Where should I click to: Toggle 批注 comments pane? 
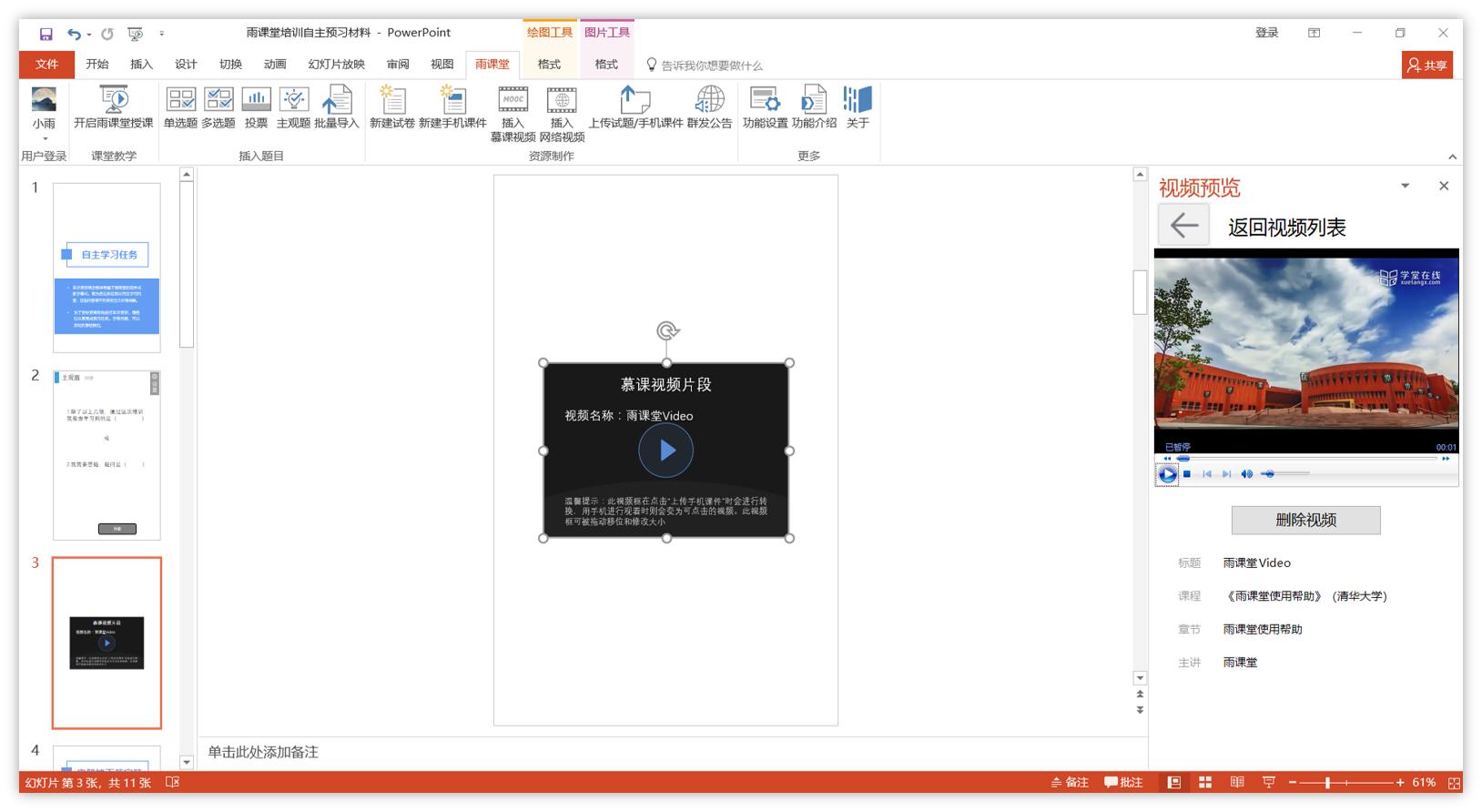[x=1123, y=782]
